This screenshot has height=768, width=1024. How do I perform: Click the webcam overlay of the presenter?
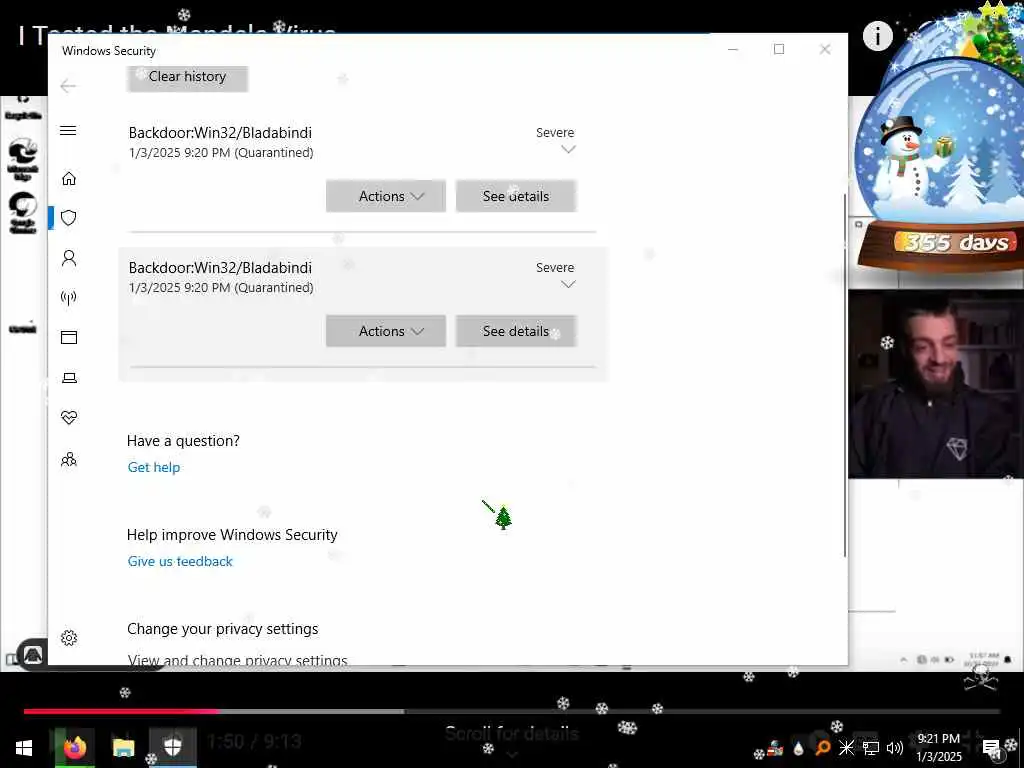936,384
